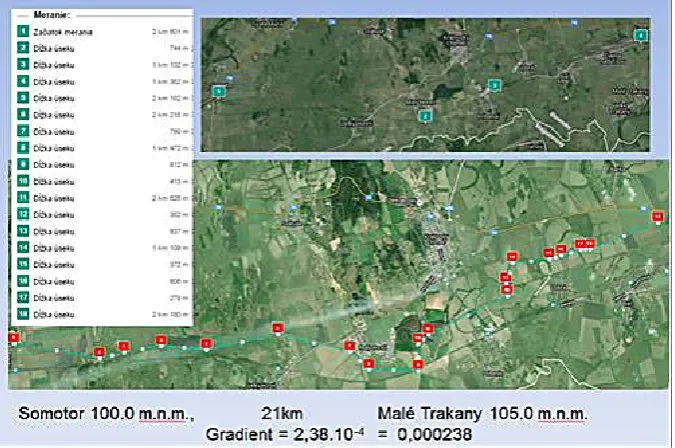
Task: Click distance value in the Začiatok merania row
Action: (x=170, y=31)
